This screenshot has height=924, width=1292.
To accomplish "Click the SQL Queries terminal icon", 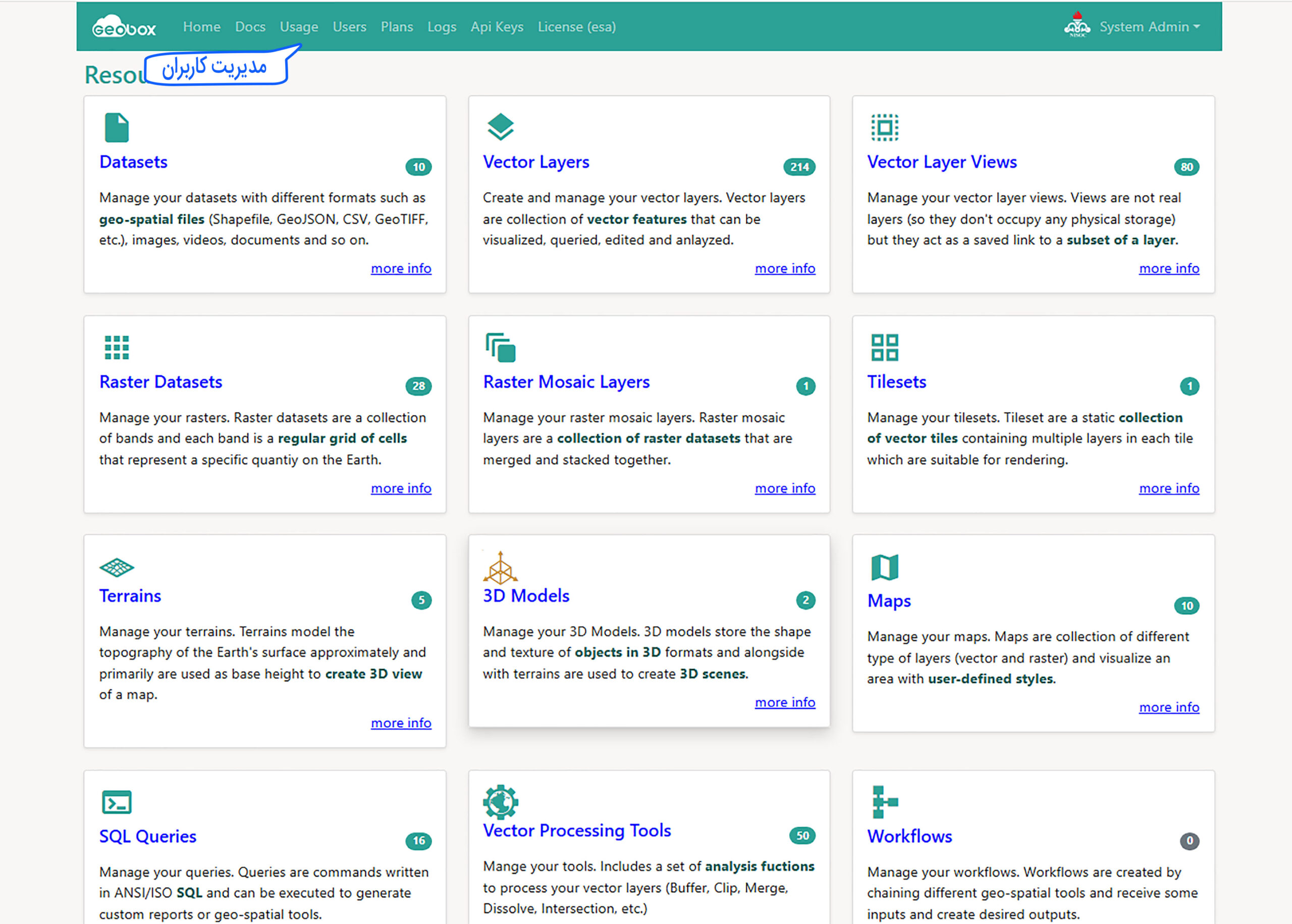I will (x=117, y=802).
